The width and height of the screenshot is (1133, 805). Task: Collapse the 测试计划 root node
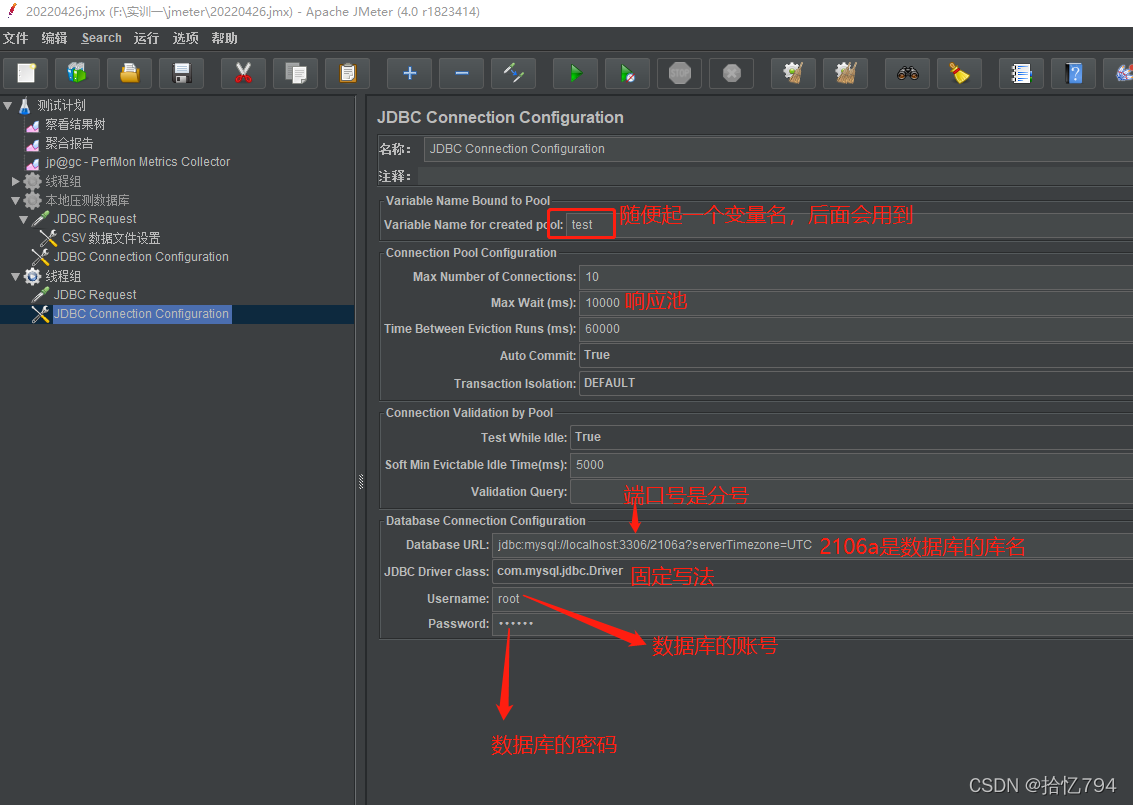click(8, 106)
